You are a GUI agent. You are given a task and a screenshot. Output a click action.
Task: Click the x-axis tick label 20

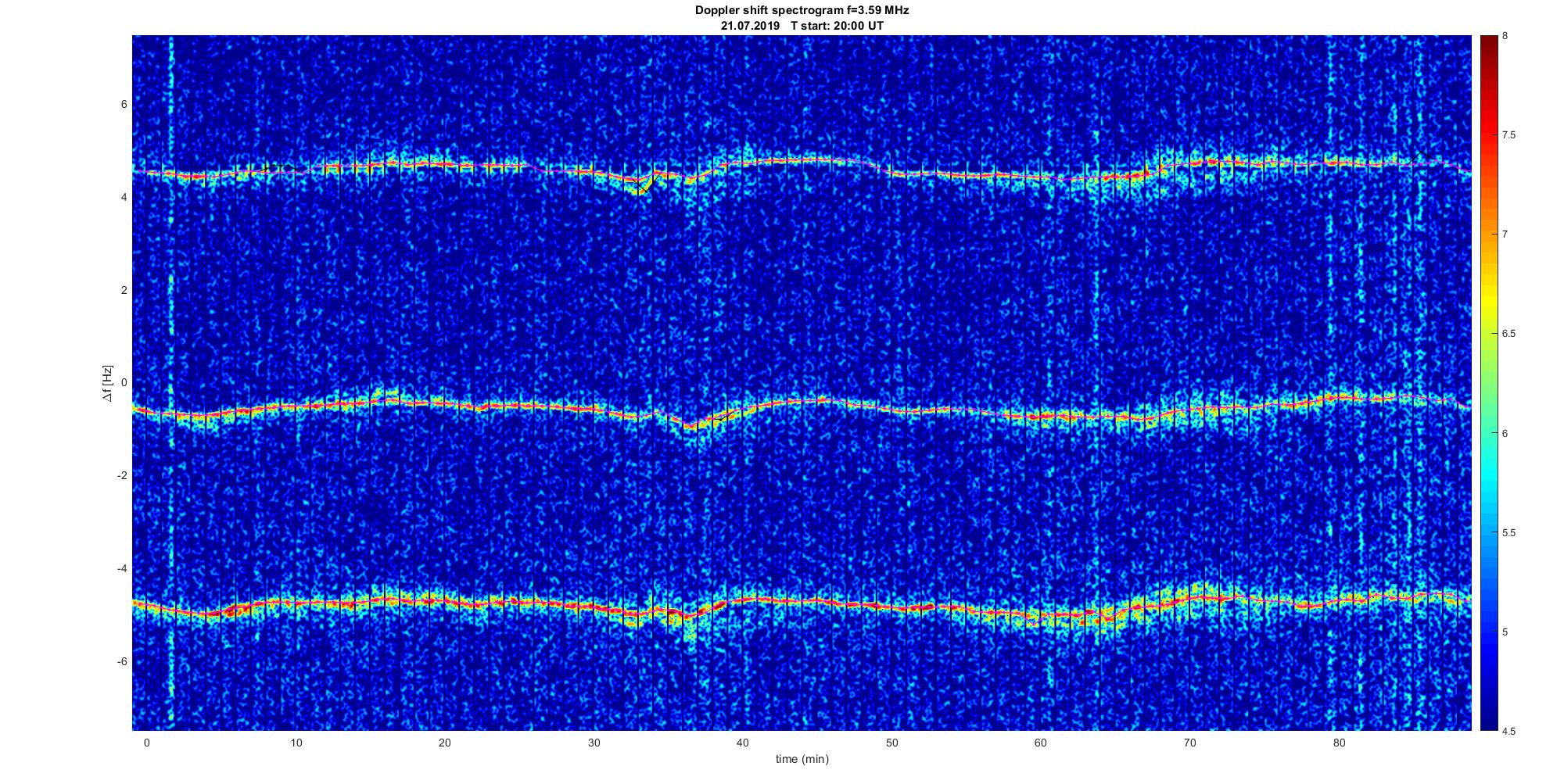pyautogui.click(x=444, y=742)
